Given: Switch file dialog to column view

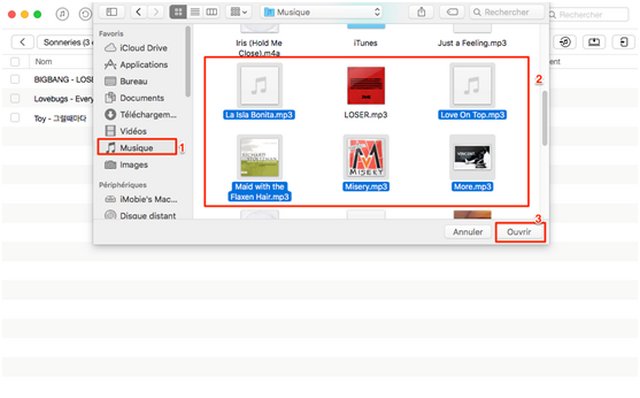Looking at the screenshot, I should (211, 12).
